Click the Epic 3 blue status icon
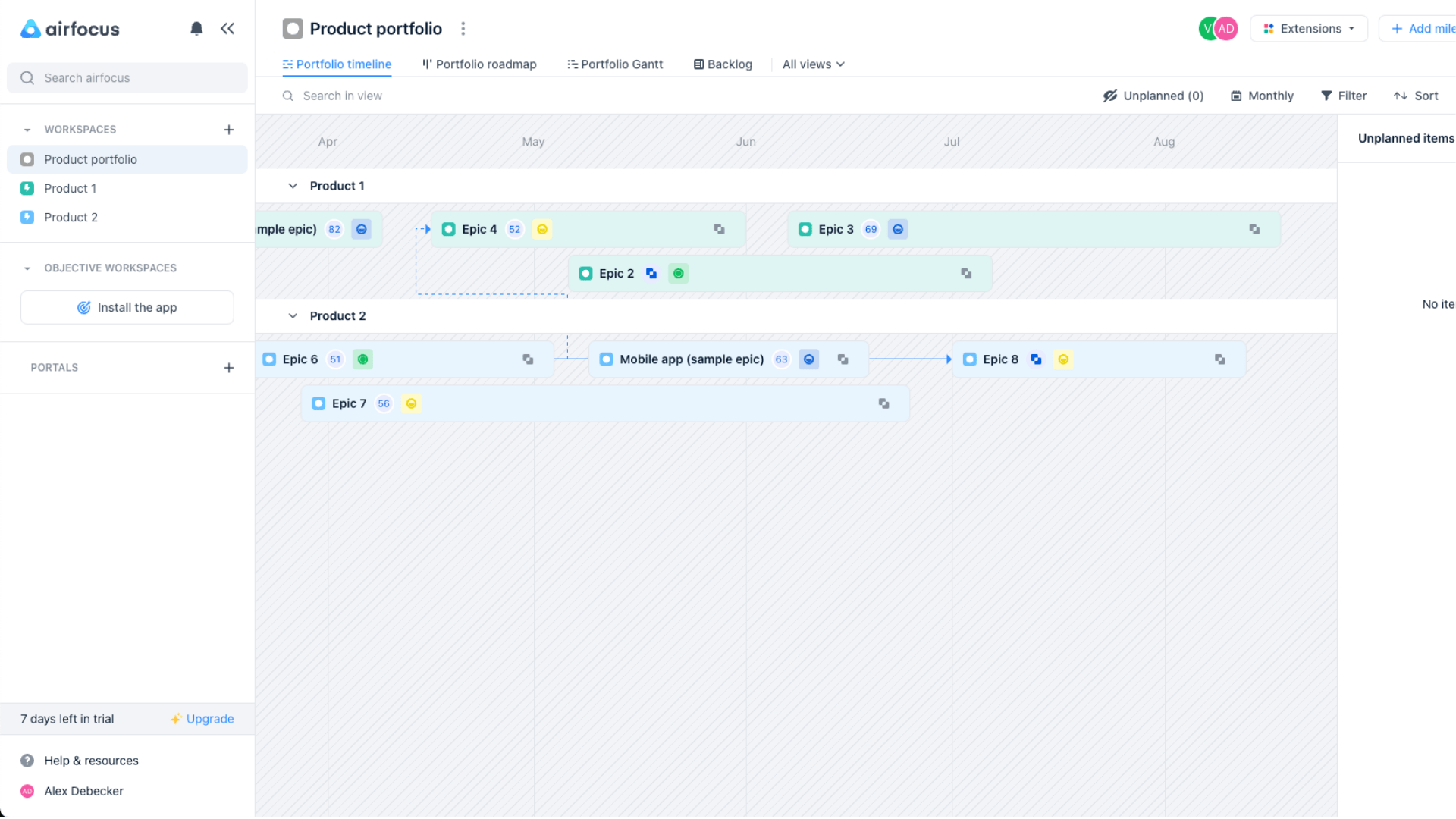 (x=898, y=229)
